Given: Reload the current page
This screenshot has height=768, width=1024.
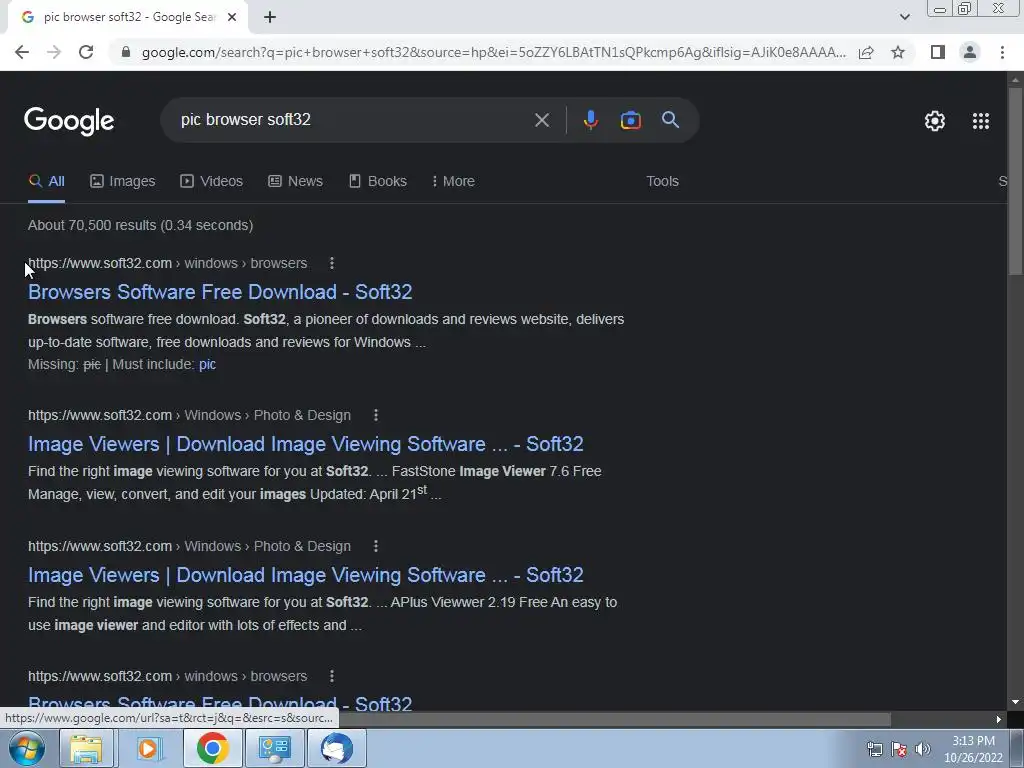Looking at the screenshot, I should coord(86,52).
